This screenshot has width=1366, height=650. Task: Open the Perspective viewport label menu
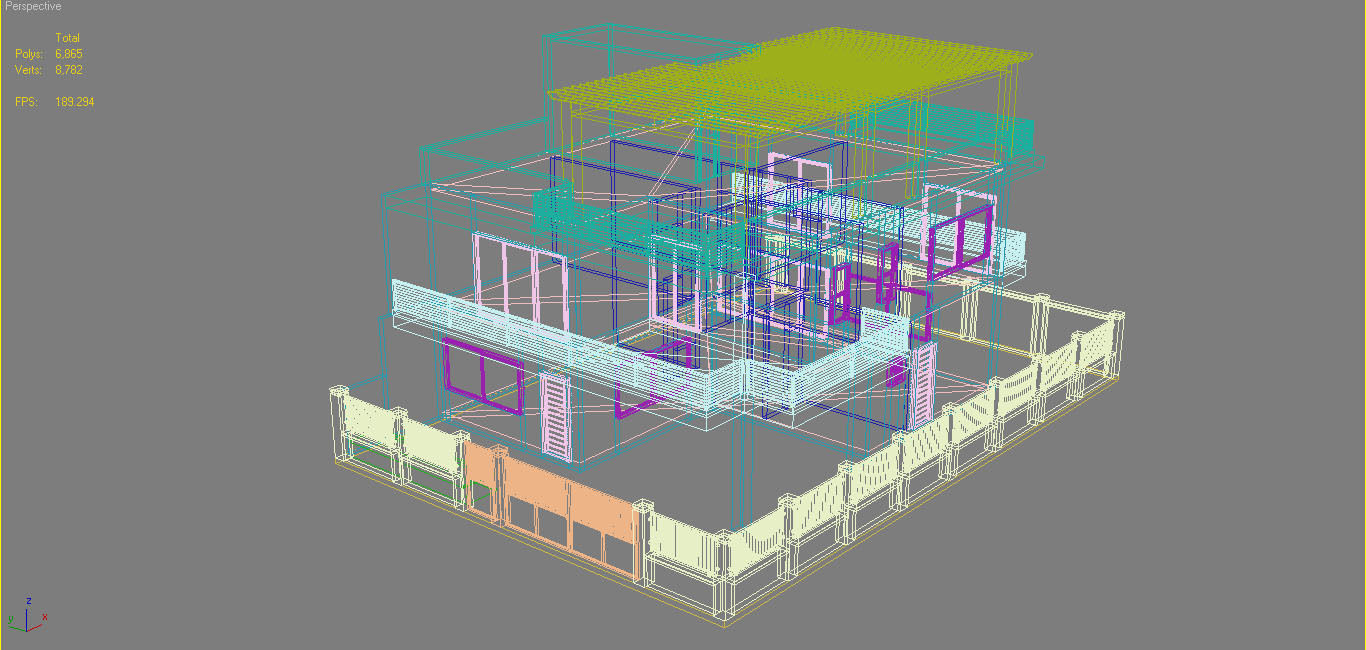33,6
